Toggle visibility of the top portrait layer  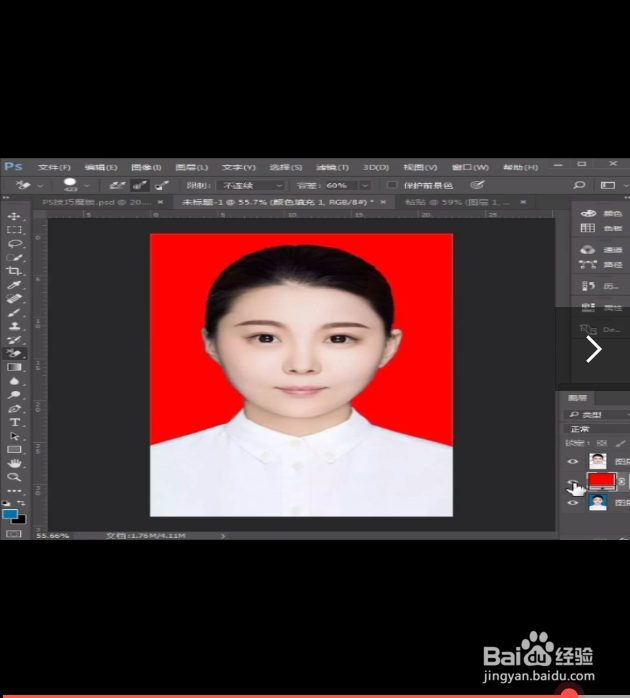573,462
